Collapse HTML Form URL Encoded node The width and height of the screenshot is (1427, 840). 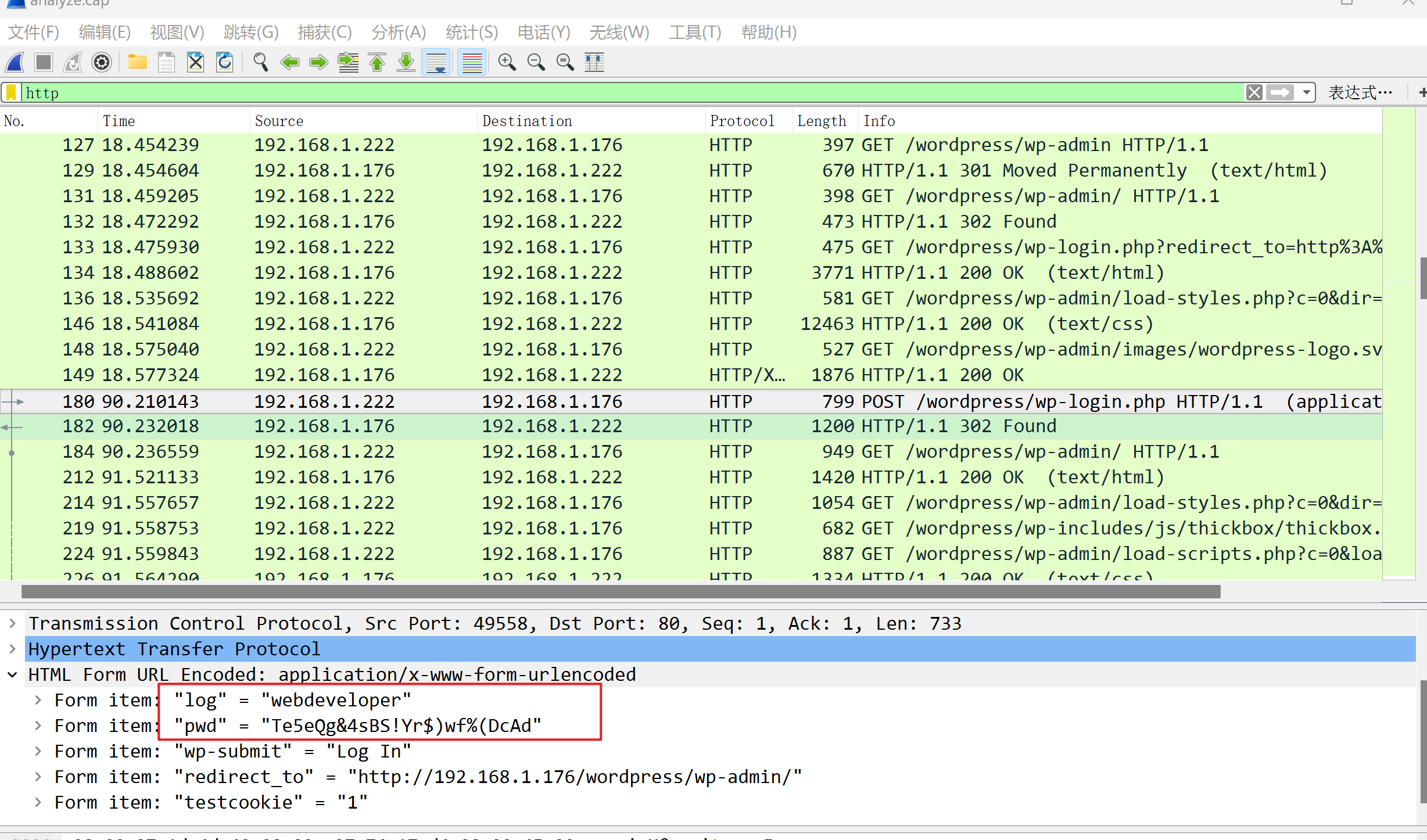[x=12, y=674]
